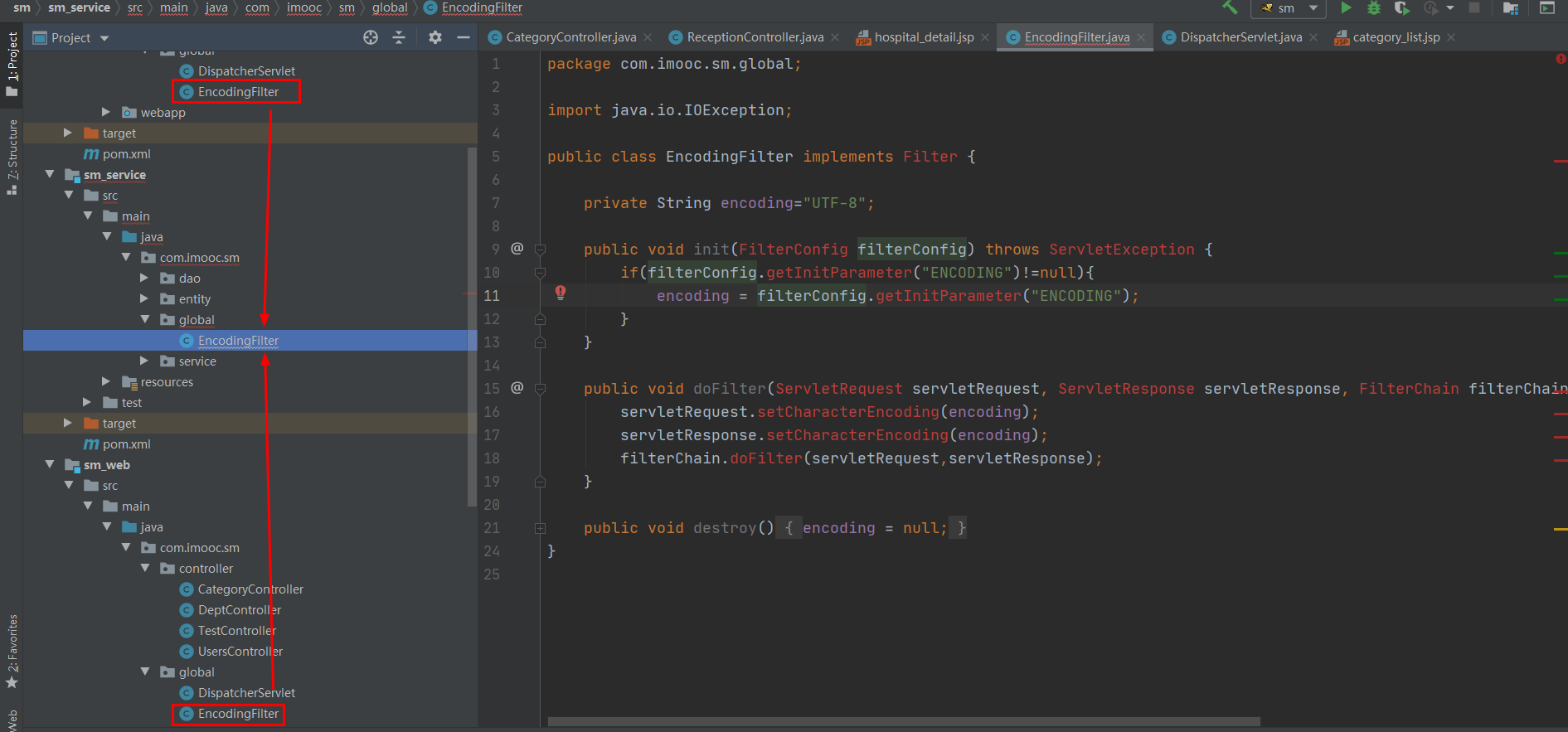Click the test folder icon
This screenshot has width=1568, height=732.
[x=110, y=403]
